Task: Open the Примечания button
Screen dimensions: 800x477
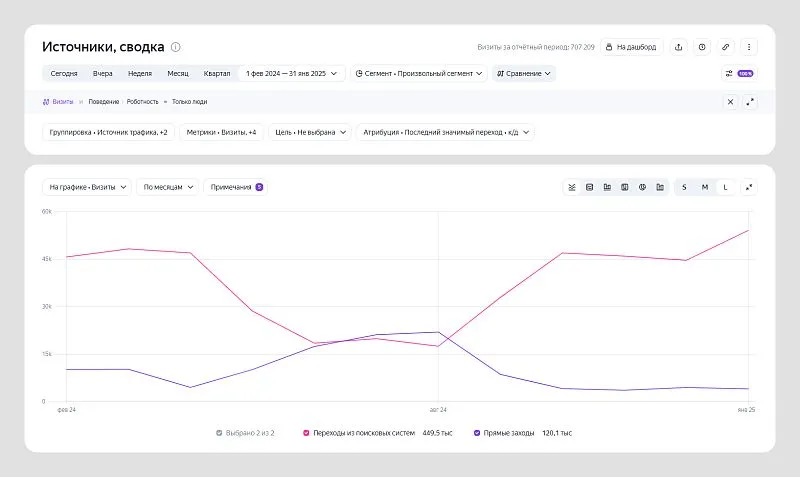Action: point(236,187)
